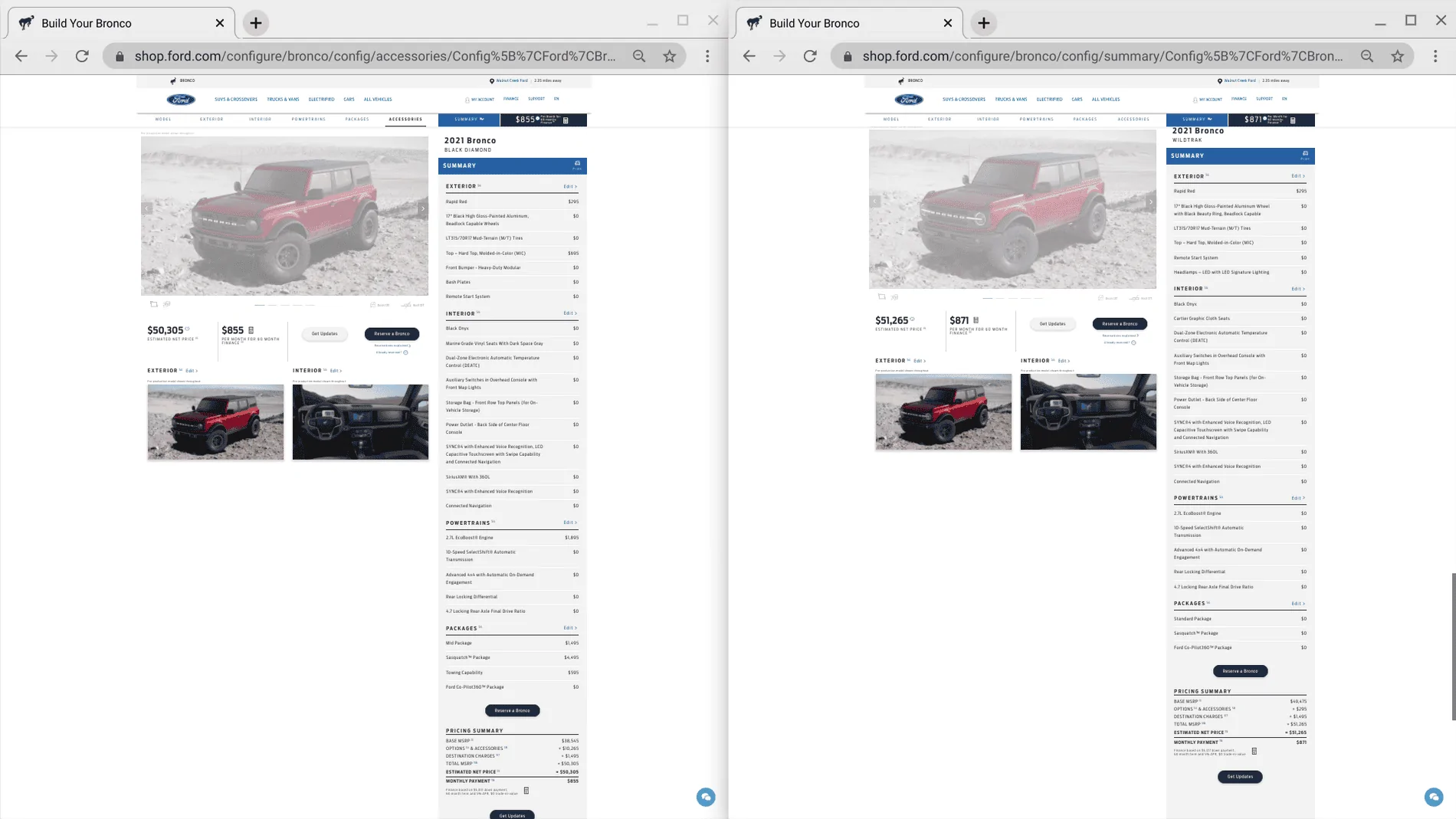The height and width of the screenshot is (819, 1456).
Task: Open a new tab in the right window
Action: pyautogui.click(x=984, y=23)
